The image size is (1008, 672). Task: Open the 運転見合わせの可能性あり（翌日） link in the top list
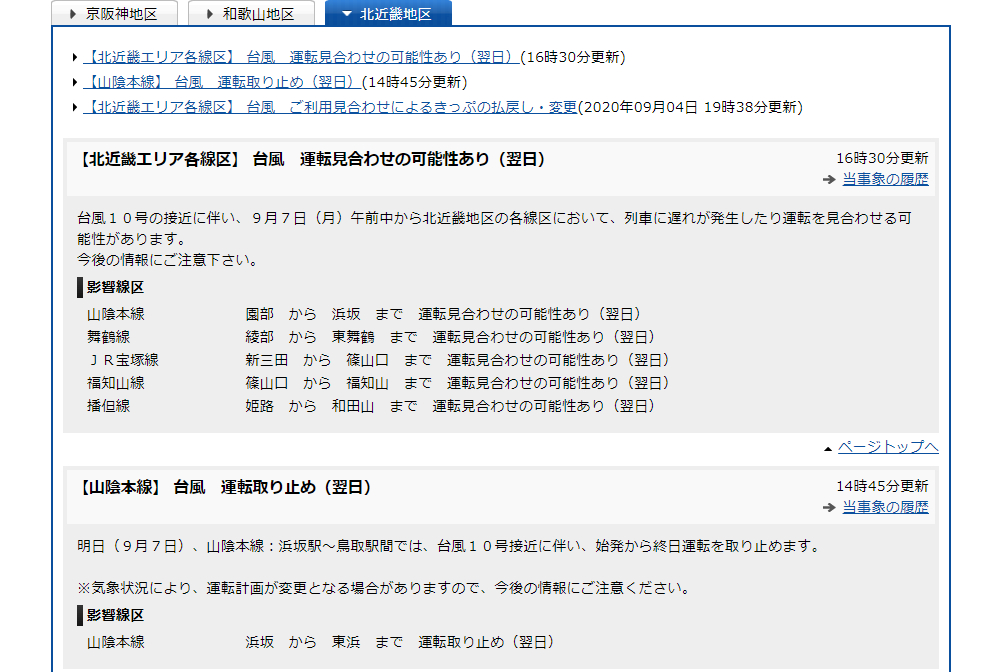301,57
